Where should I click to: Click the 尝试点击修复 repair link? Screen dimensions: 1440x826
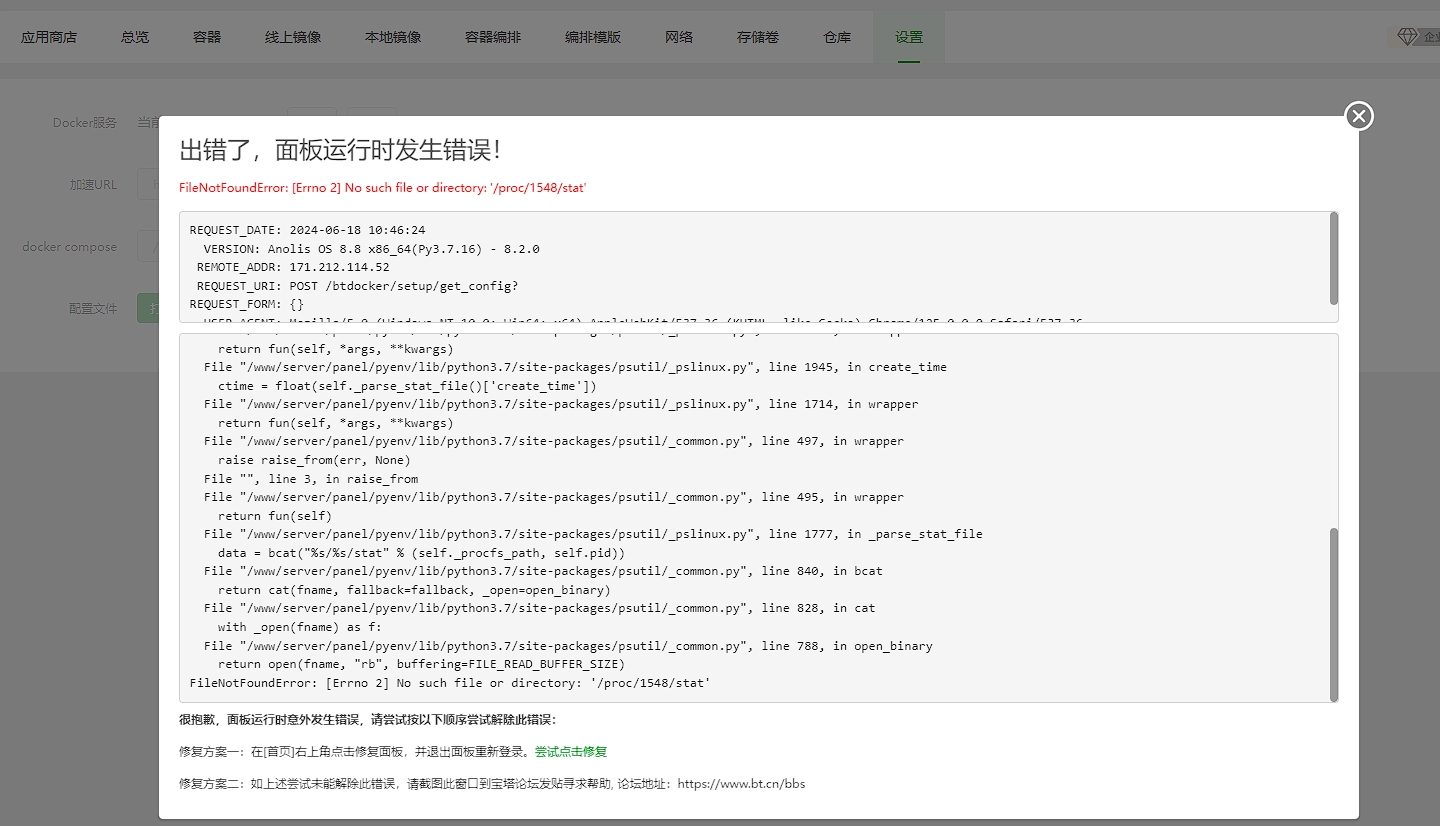click(571, 752)
